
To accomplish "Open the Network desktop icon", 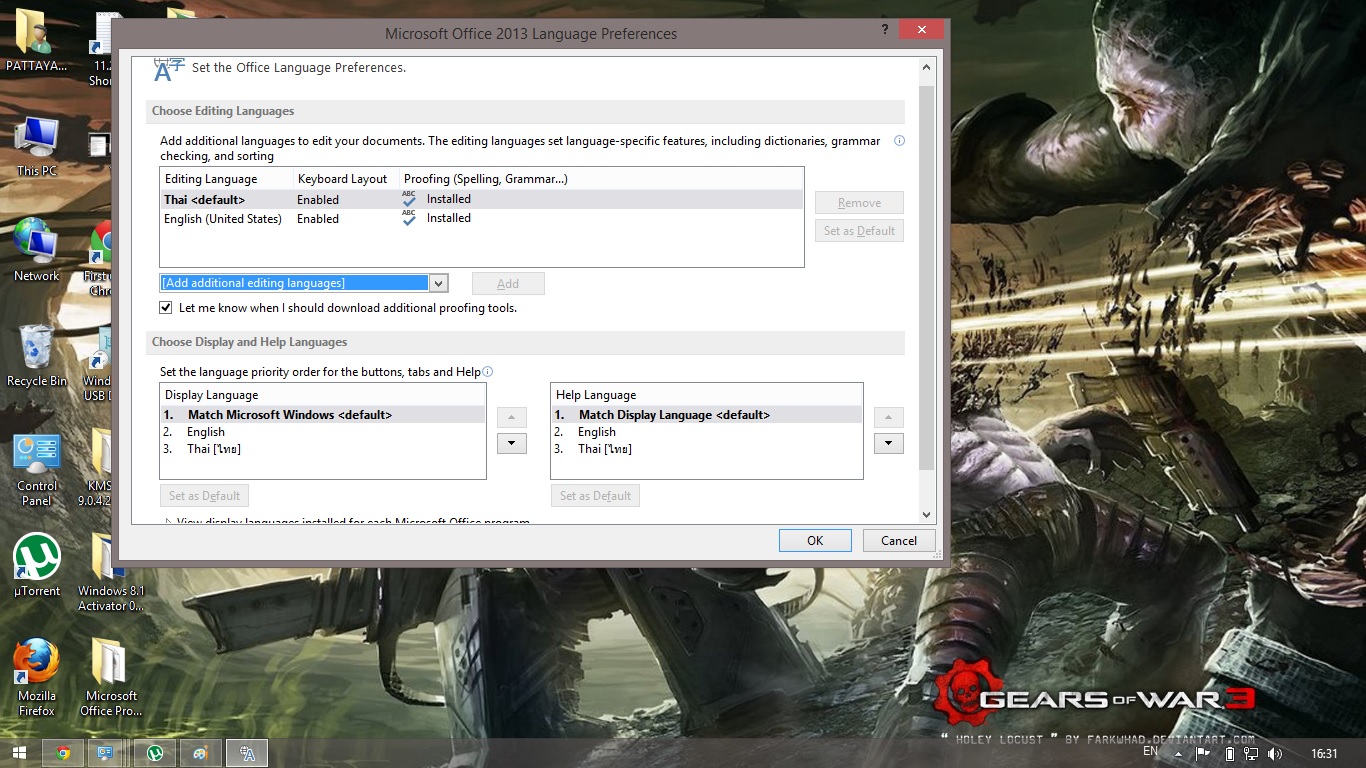I will (37, 250).
